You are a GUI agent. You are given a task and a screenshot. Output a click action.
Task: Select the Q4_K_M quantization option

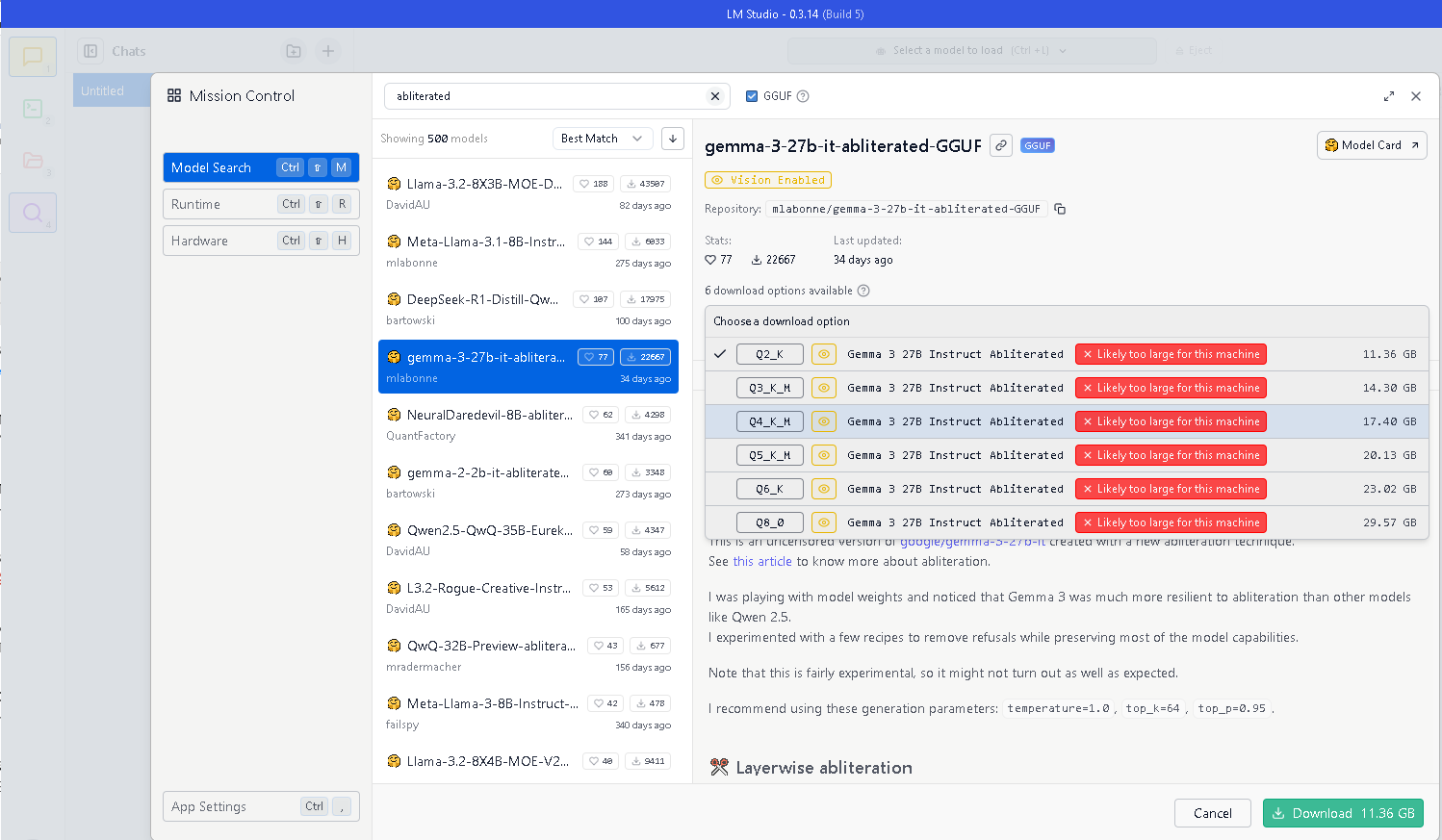770,421
